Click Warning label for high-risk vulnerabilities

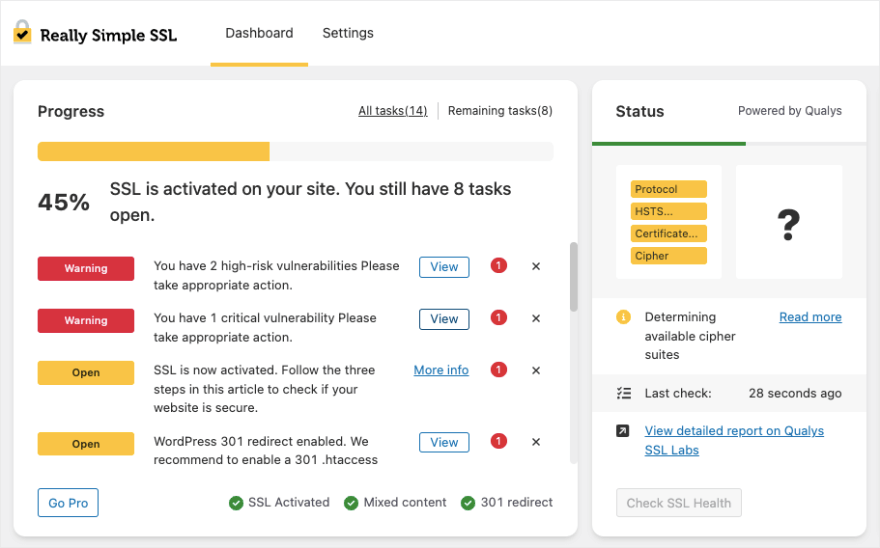point(86,268)
